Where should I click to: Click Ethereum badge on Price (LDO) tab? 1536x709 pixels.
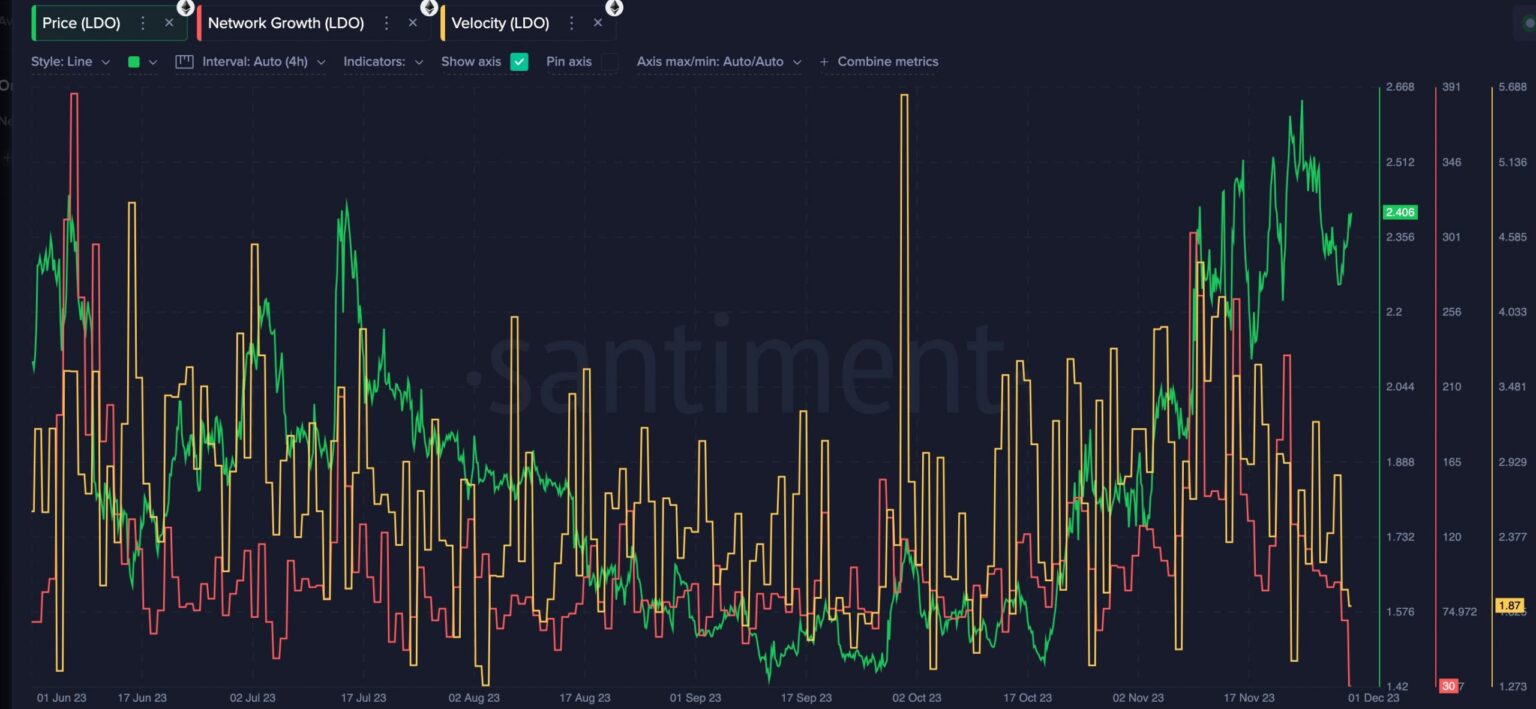tap(185, 8)
